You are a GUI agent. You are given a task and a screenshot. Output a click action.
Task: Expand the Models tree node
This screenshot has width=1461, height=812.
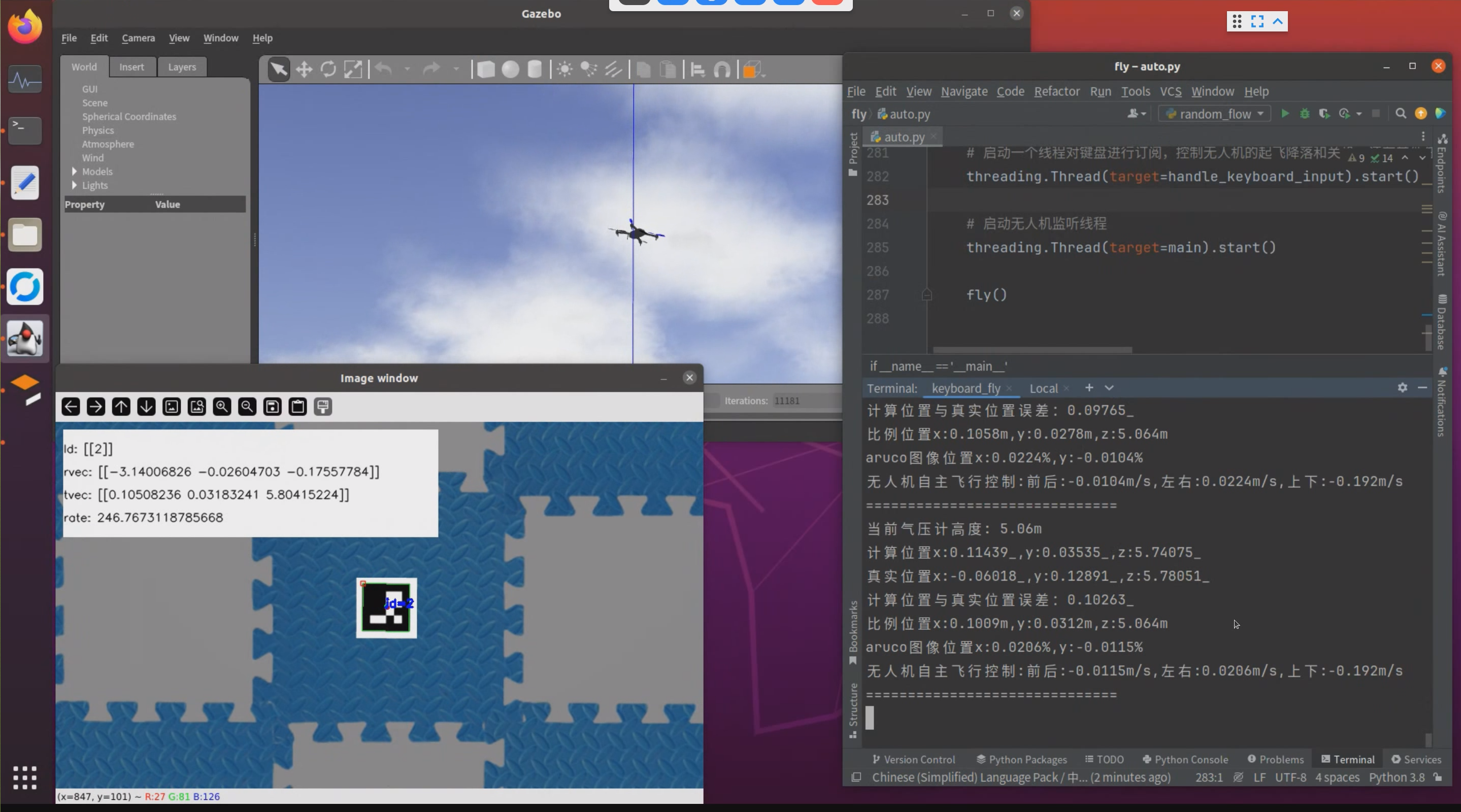74,171
